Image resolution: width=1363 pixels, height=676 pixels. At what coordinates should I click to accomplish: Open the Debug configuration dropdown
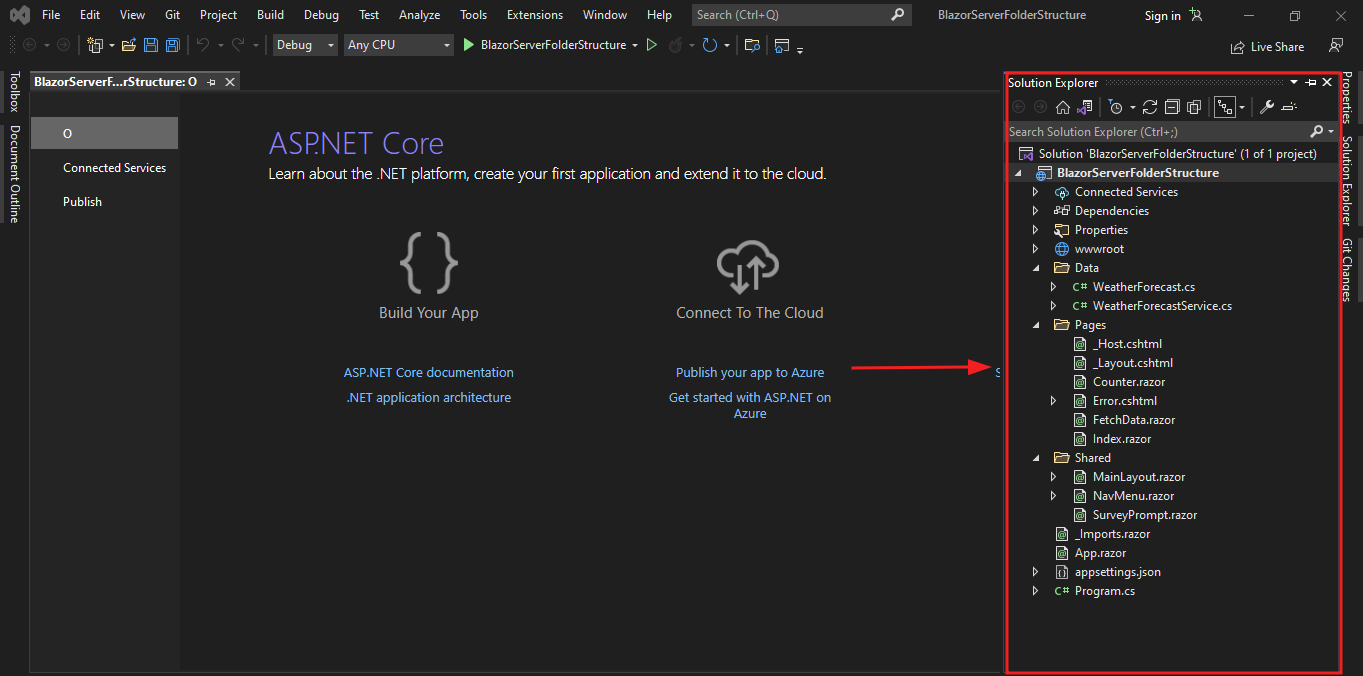point(305,45)
